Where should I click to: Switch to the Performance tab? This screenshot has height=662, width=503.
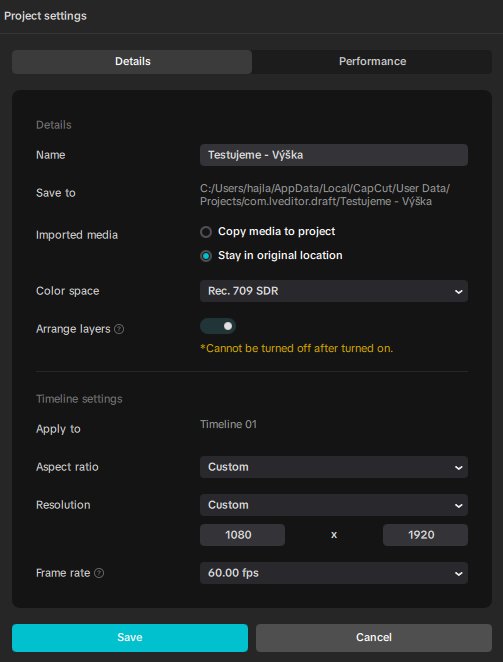[x=372, y=62]
